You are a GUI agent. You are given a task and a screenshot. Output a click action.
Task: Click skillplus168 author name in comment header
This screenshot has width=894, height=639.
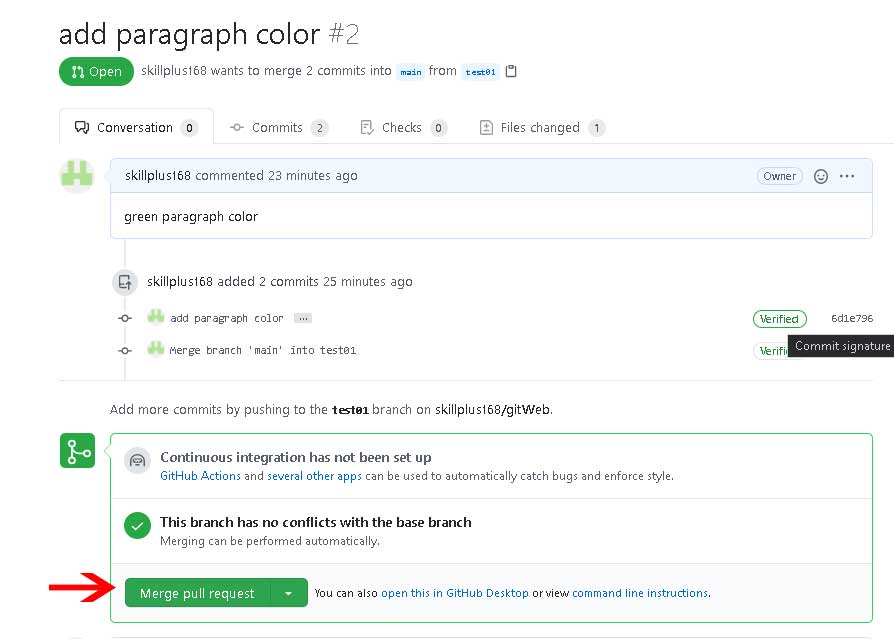tap(158, 176)
